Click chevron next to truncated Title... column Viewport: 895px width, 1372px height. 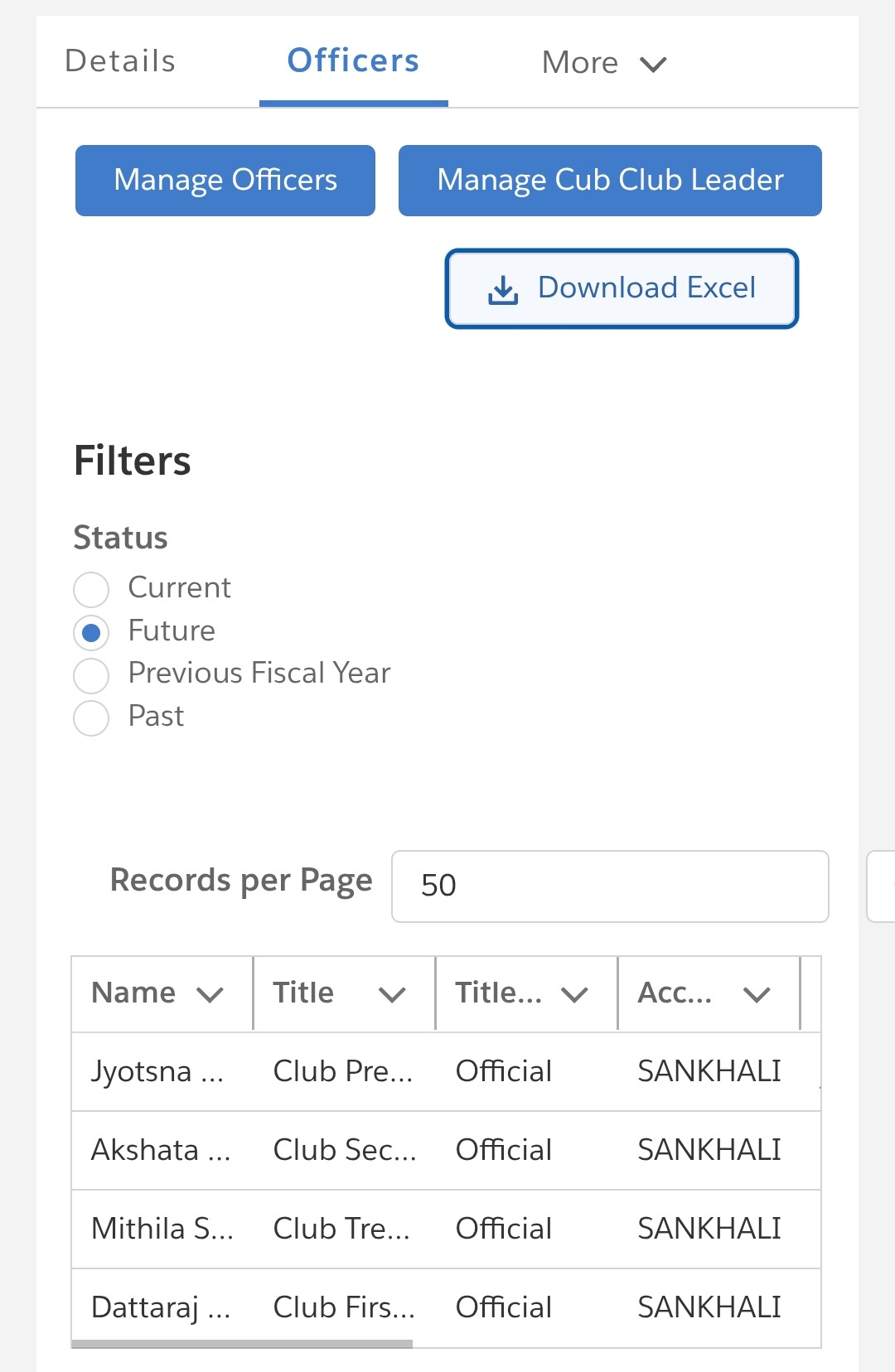pyautogui.click(x=574, y=994)
